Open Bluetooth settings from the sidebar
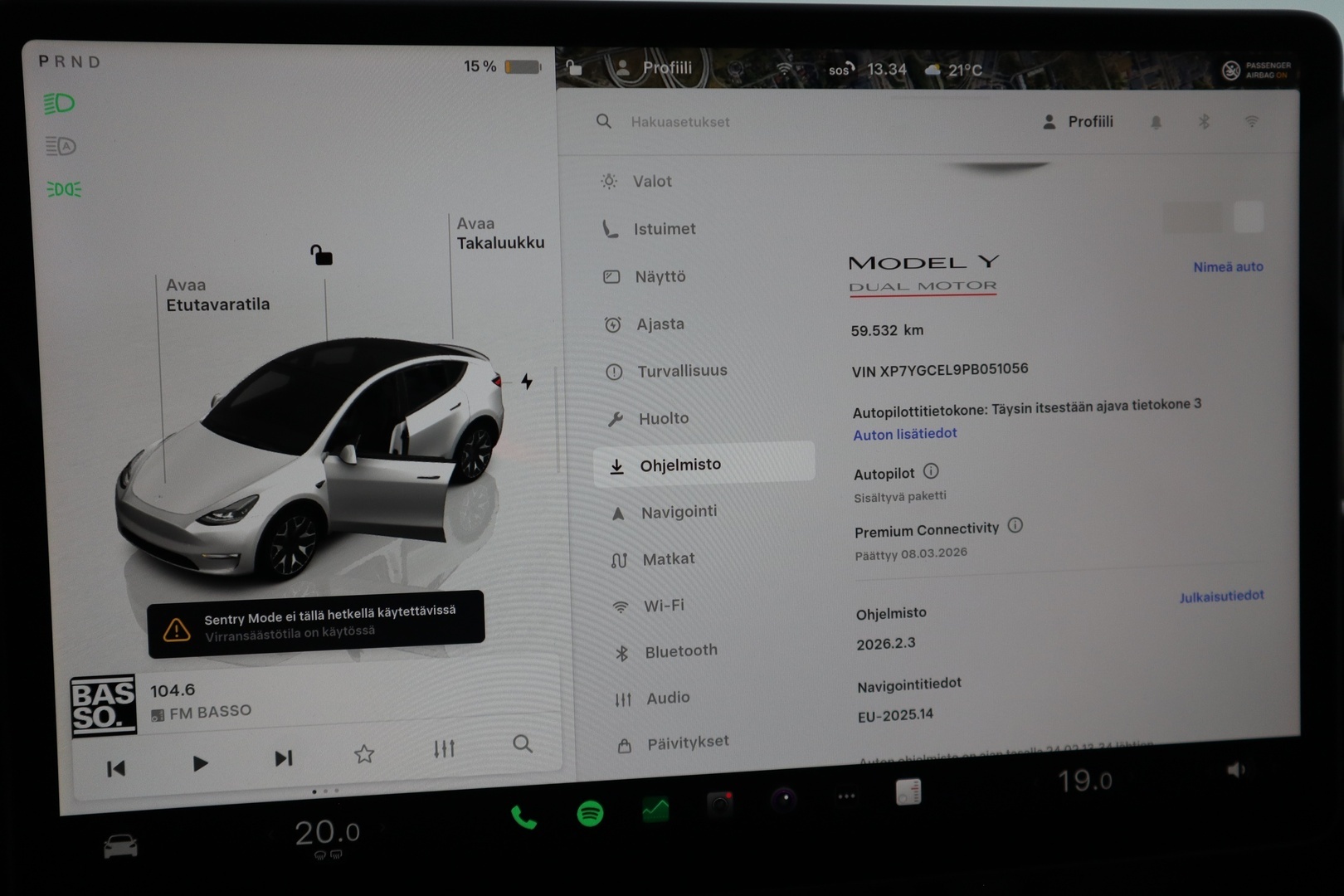Viewport: 1344px width, 896px height. pos(680,650)
